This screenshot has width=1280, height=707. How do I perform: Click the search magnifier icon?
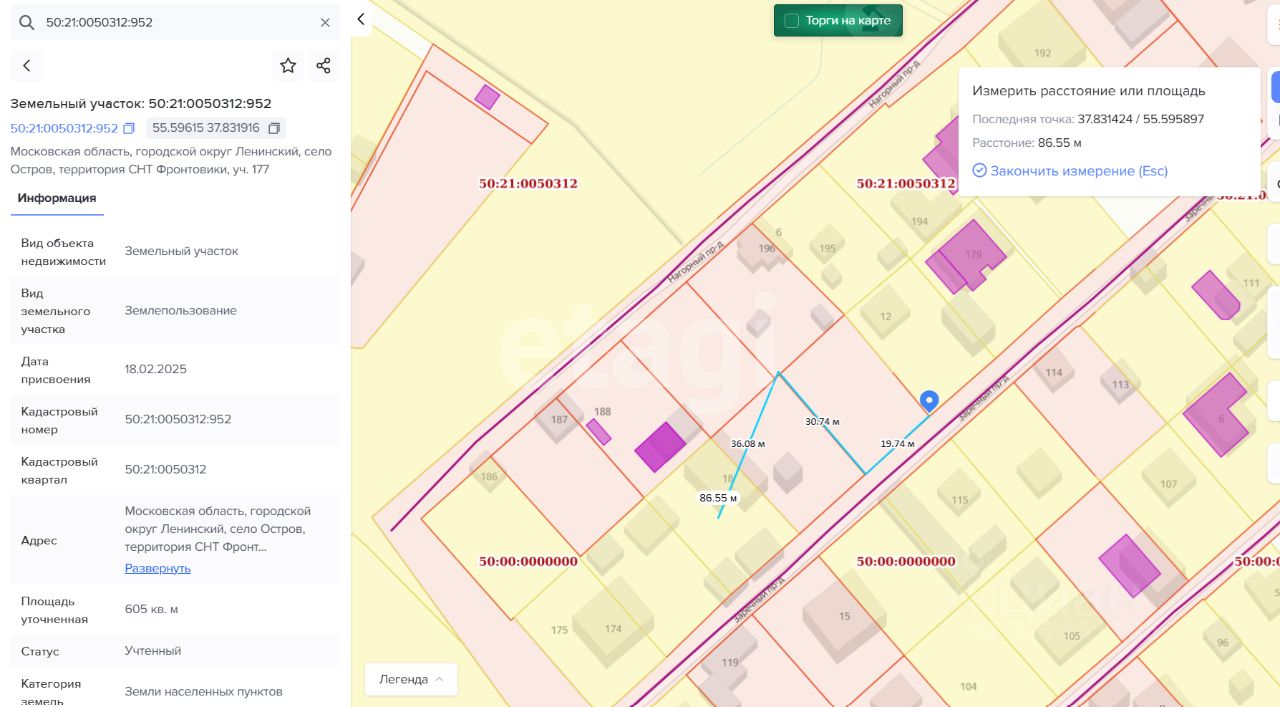click(27, 22)
